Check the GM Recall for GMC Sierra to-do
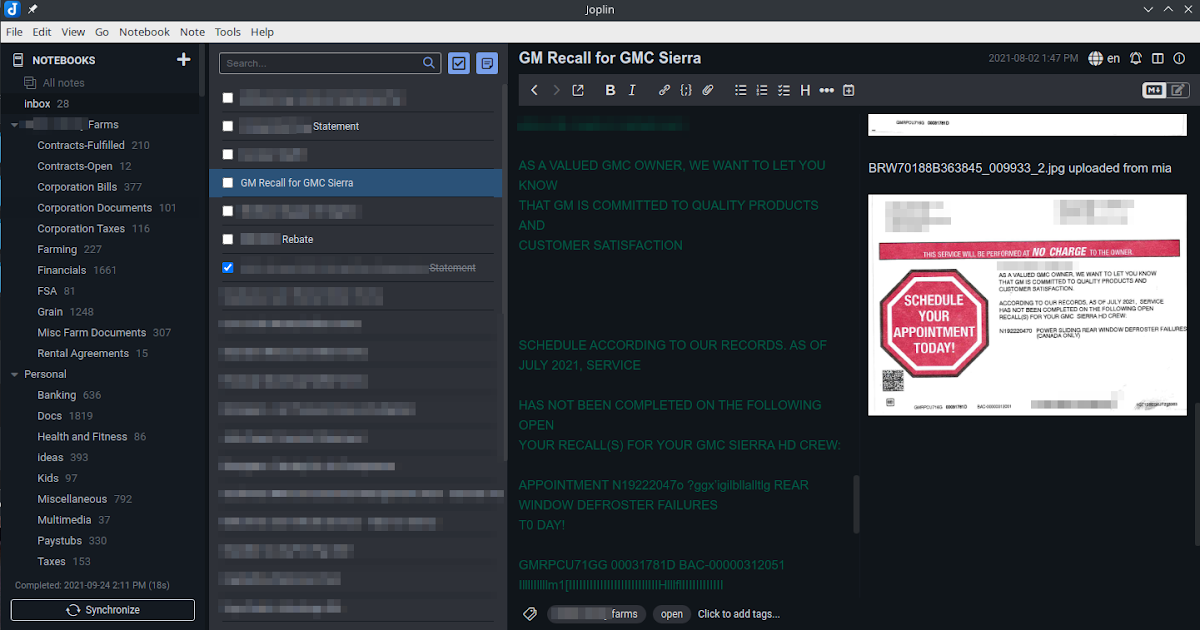 coord(228,183)
